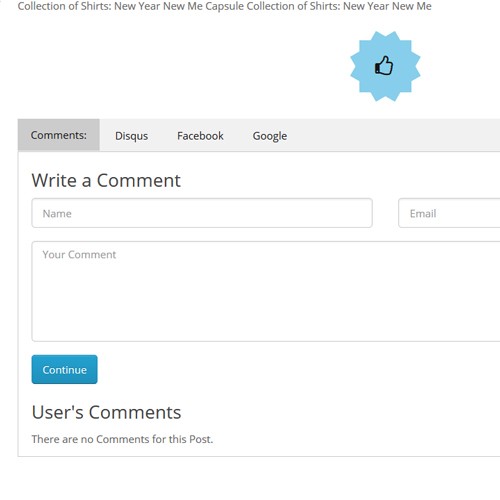The image size is (500, 500).
Task: Focus the Email input field
Action: (449, 213)
